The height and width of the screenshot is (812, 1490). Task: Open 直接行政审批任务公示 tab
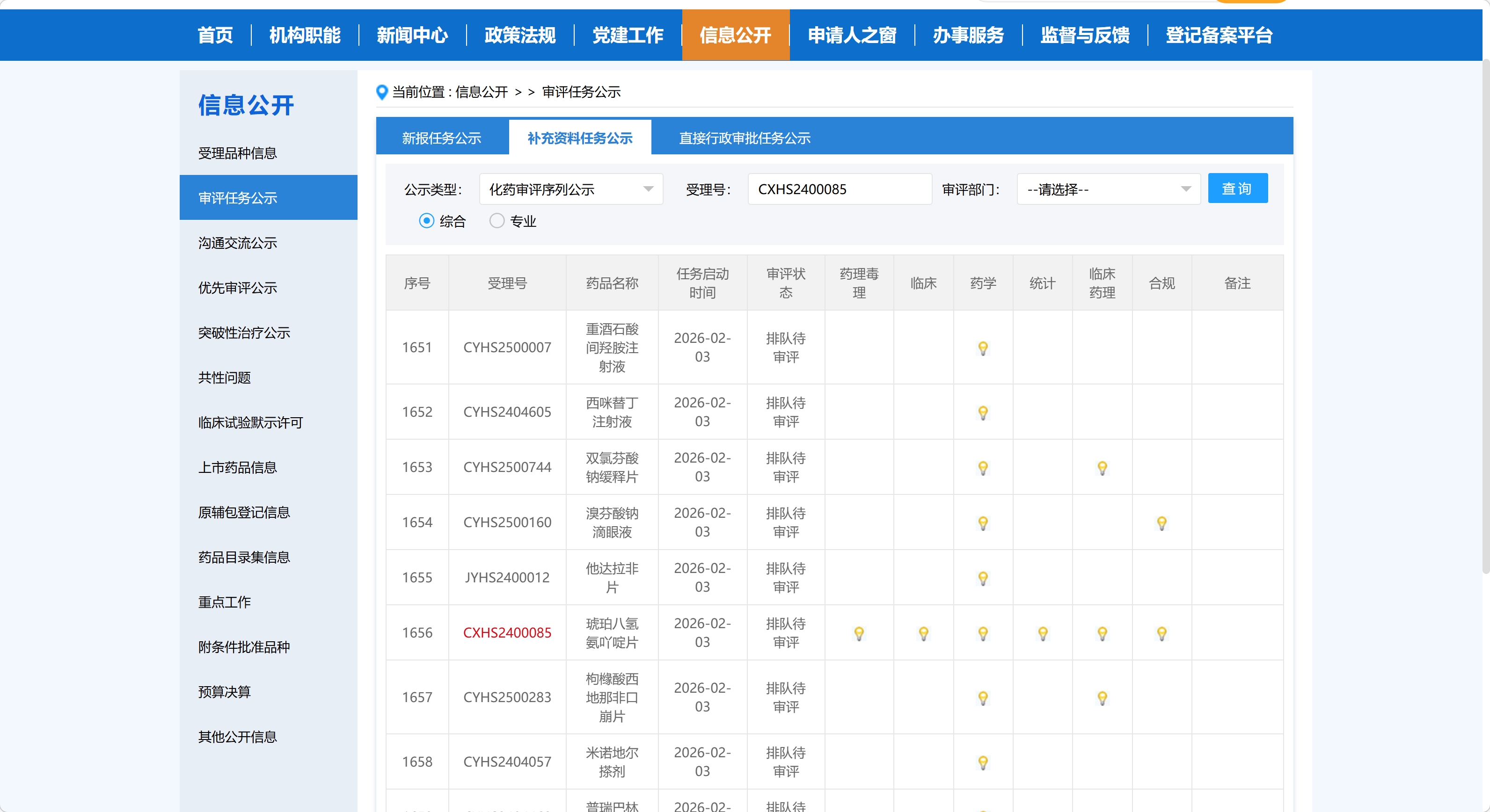click(744, 138)
